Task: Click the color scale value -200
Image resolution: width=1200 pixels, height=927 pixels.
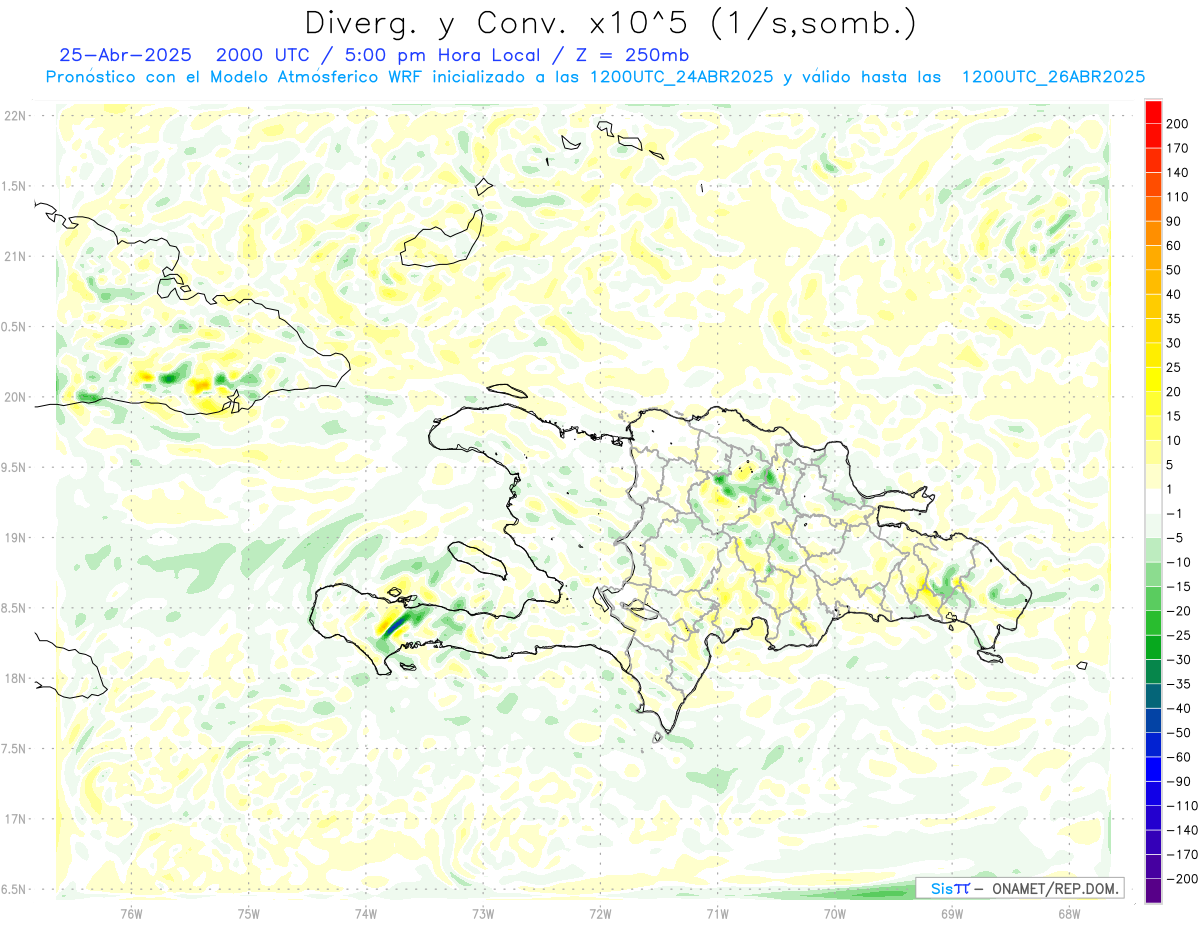Action: pos(1184,879)
